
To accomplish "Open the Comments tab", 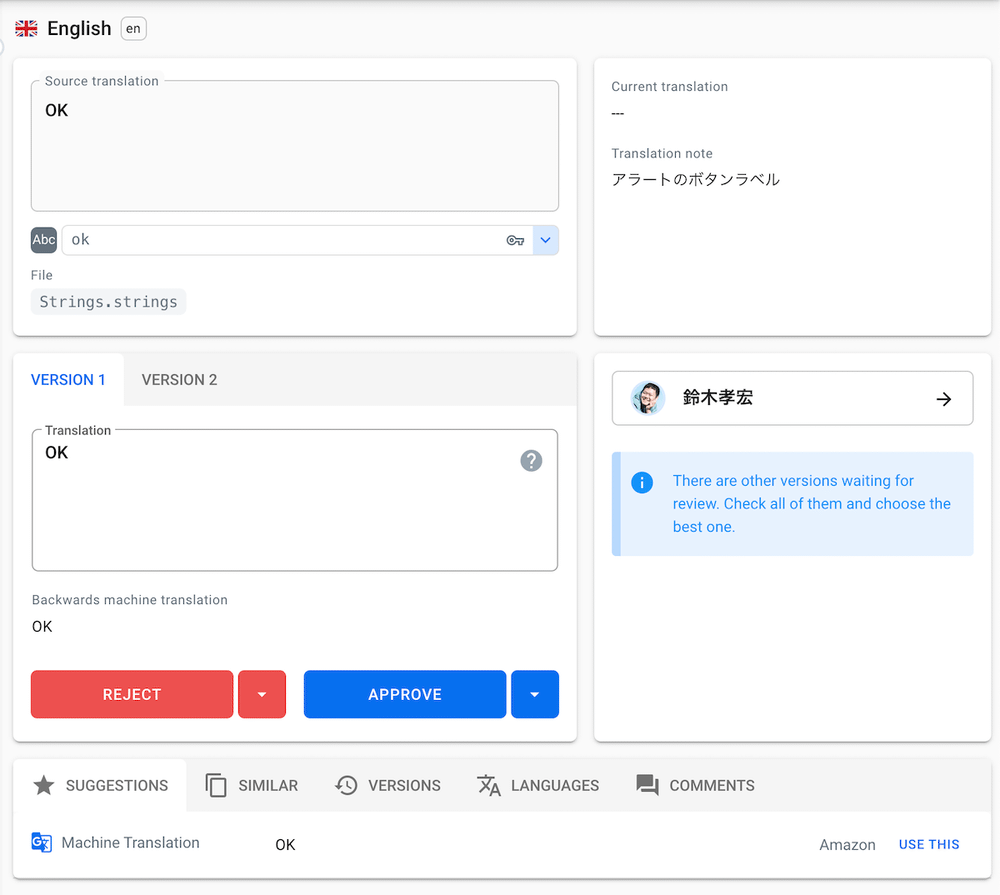I will (x=696, y=786).
